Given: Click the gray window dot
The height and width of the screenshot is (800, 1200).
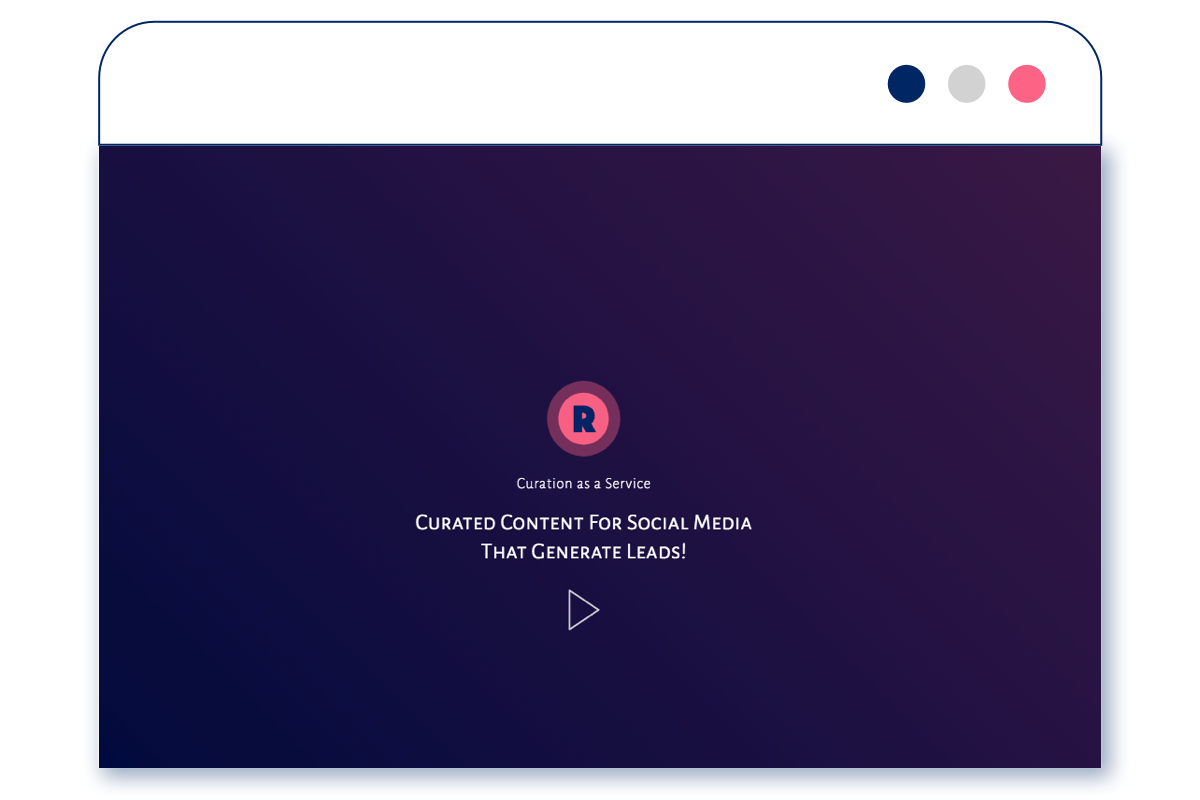Looking at the screenshot, I should (966, 84).
